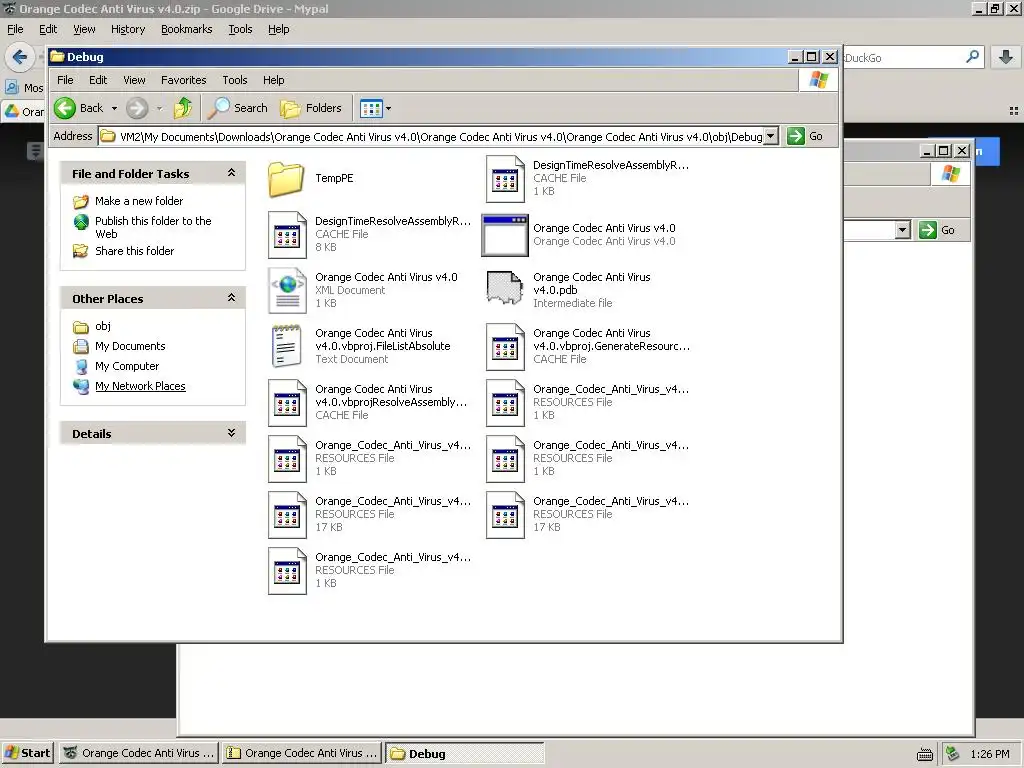Click browser back arrow in Mypal
This screenshot has height=768, width=1024.
click(x=20, y=57)
